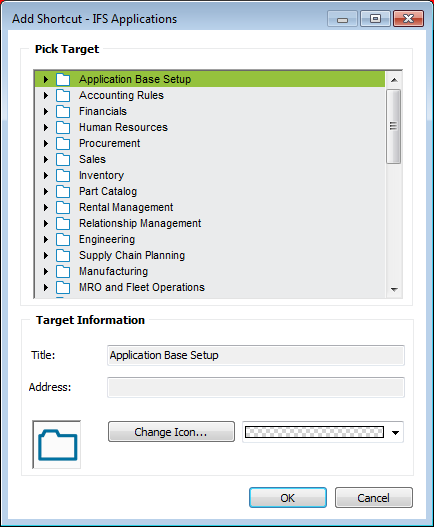
Task: Click the Human Resources folder icon
Action: coord(63,128)
